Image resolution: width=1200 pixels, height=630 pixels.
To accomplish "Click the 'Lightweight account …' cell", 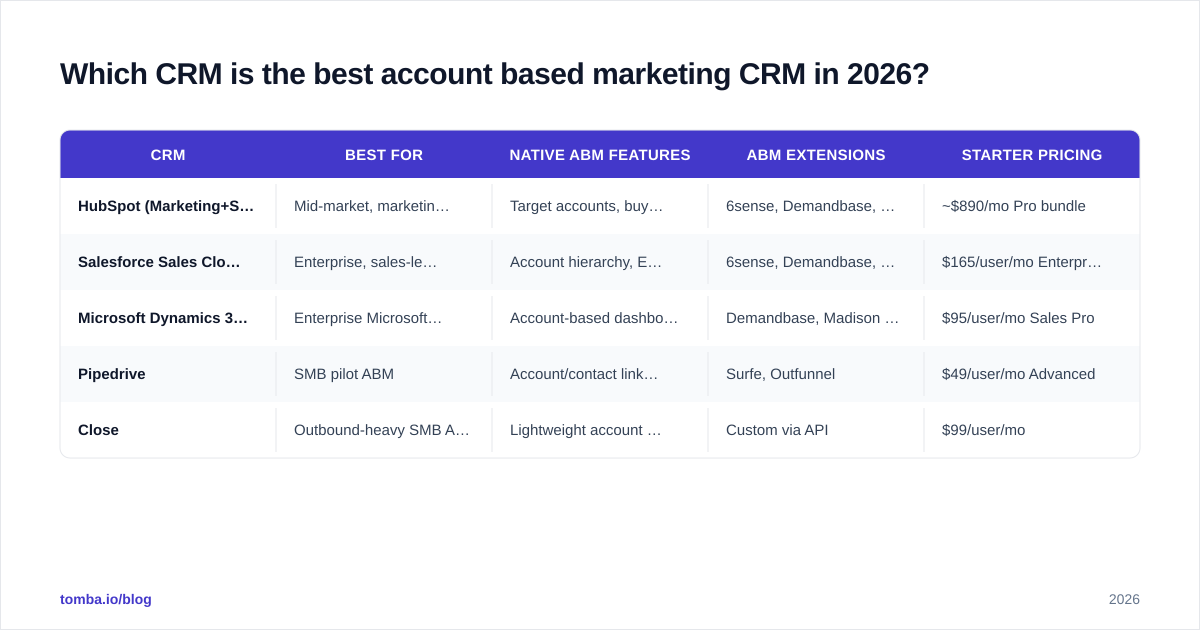I will 600,430.
